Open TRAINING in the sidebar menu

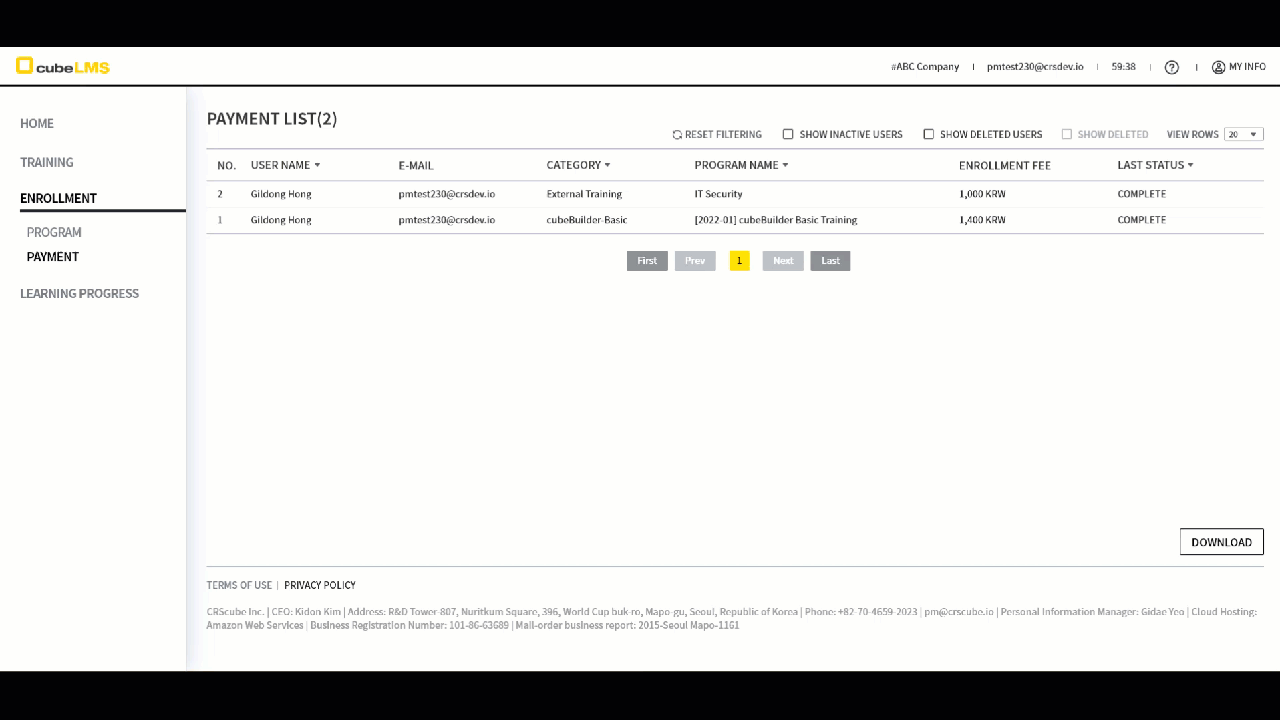click(47, 162)
